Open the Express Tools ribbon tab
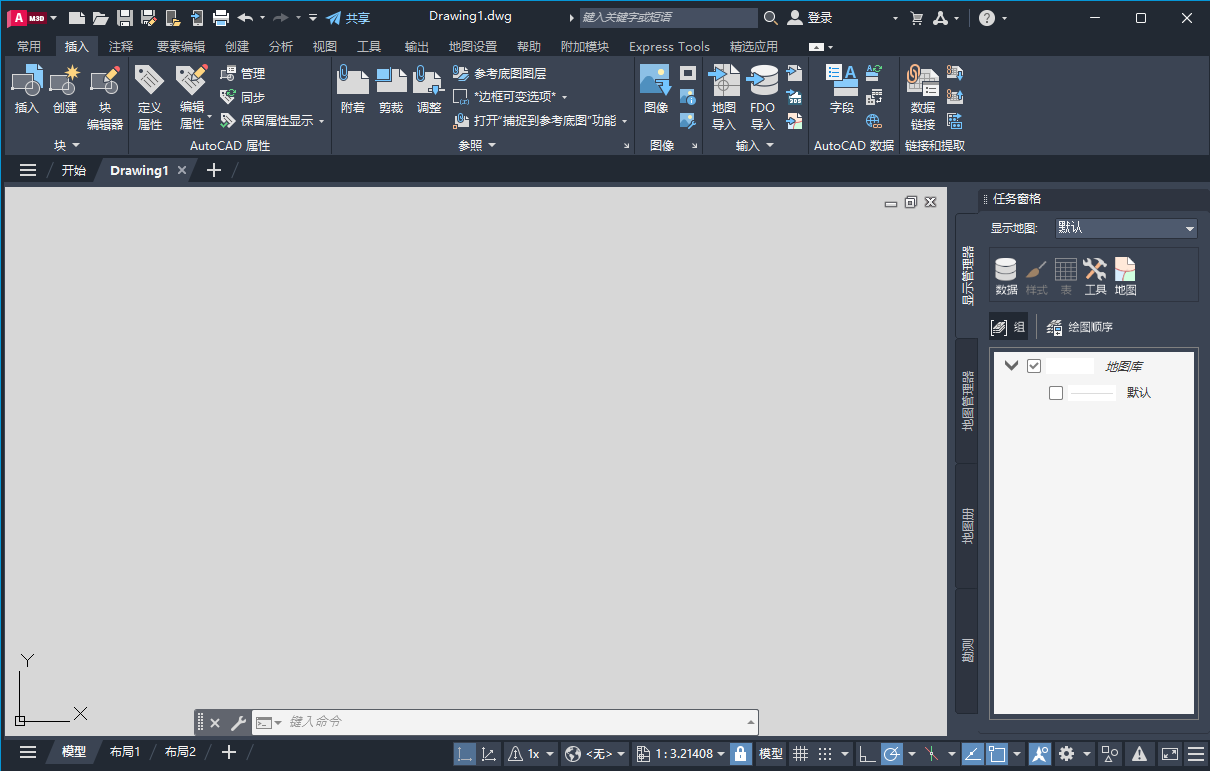The image size is (1210, 771). click(668, 46)
